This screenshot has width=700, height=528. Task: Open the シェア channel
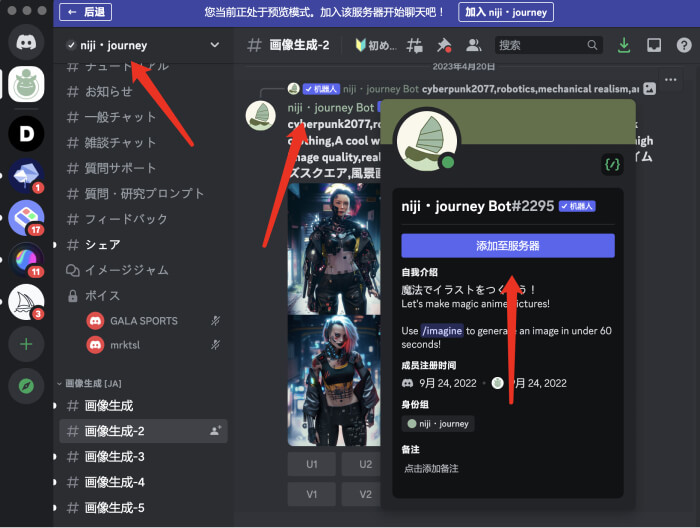pos(143,245)
